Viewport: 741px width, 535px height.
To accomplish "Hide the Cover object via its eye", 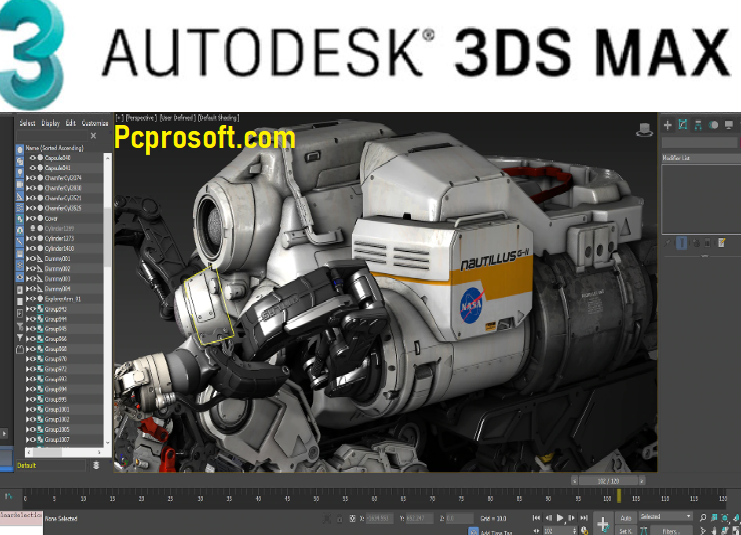I will tap(33, 218).
